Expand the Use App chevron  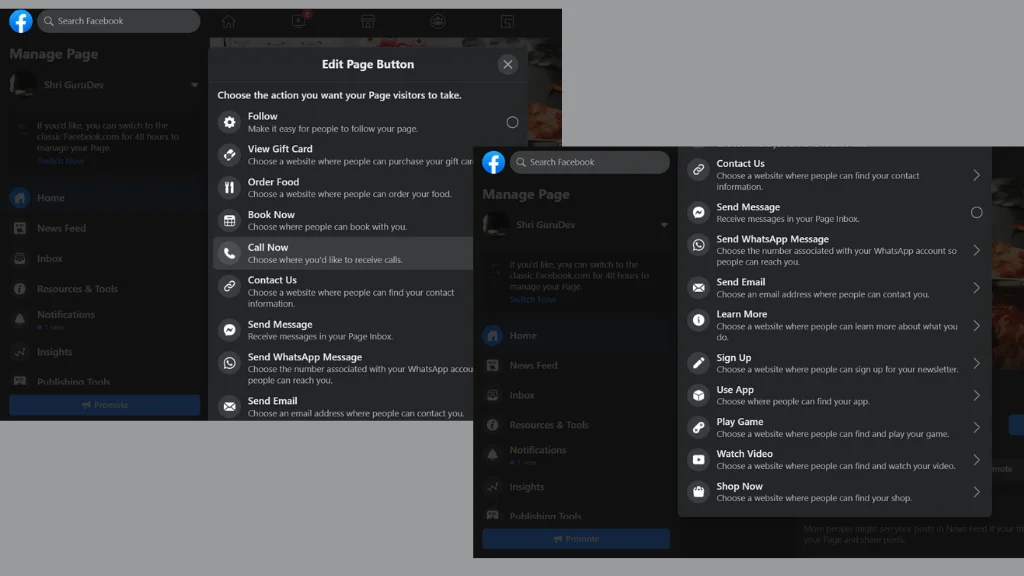click(976, 395)
